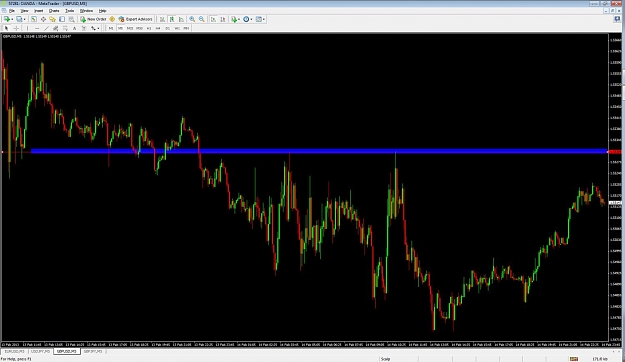The width and height of the screenshot is (625, 362).
Task: Click the connection status bars in status bar
Action: 574,359
